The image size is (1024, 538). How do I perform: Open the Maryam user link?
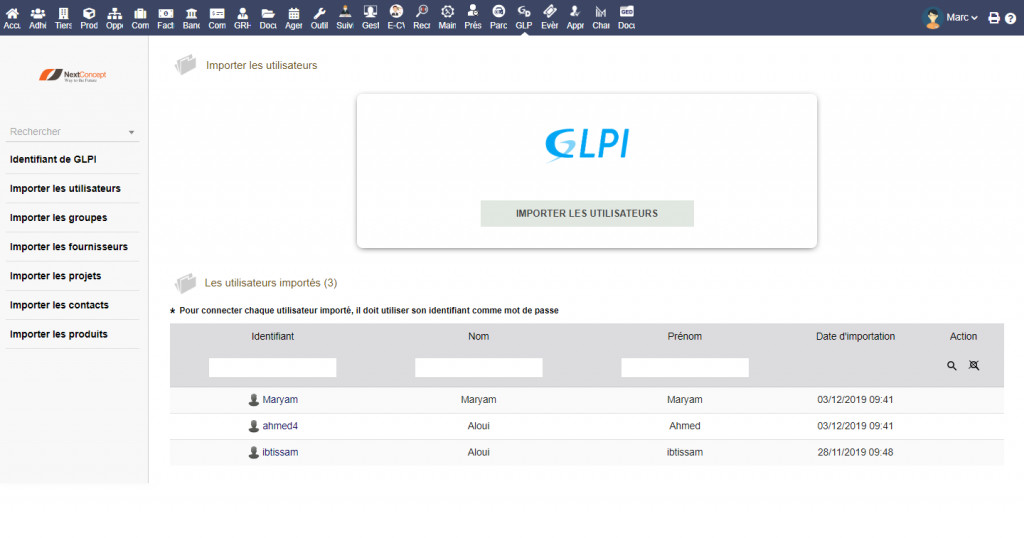(x=280, y=400)
